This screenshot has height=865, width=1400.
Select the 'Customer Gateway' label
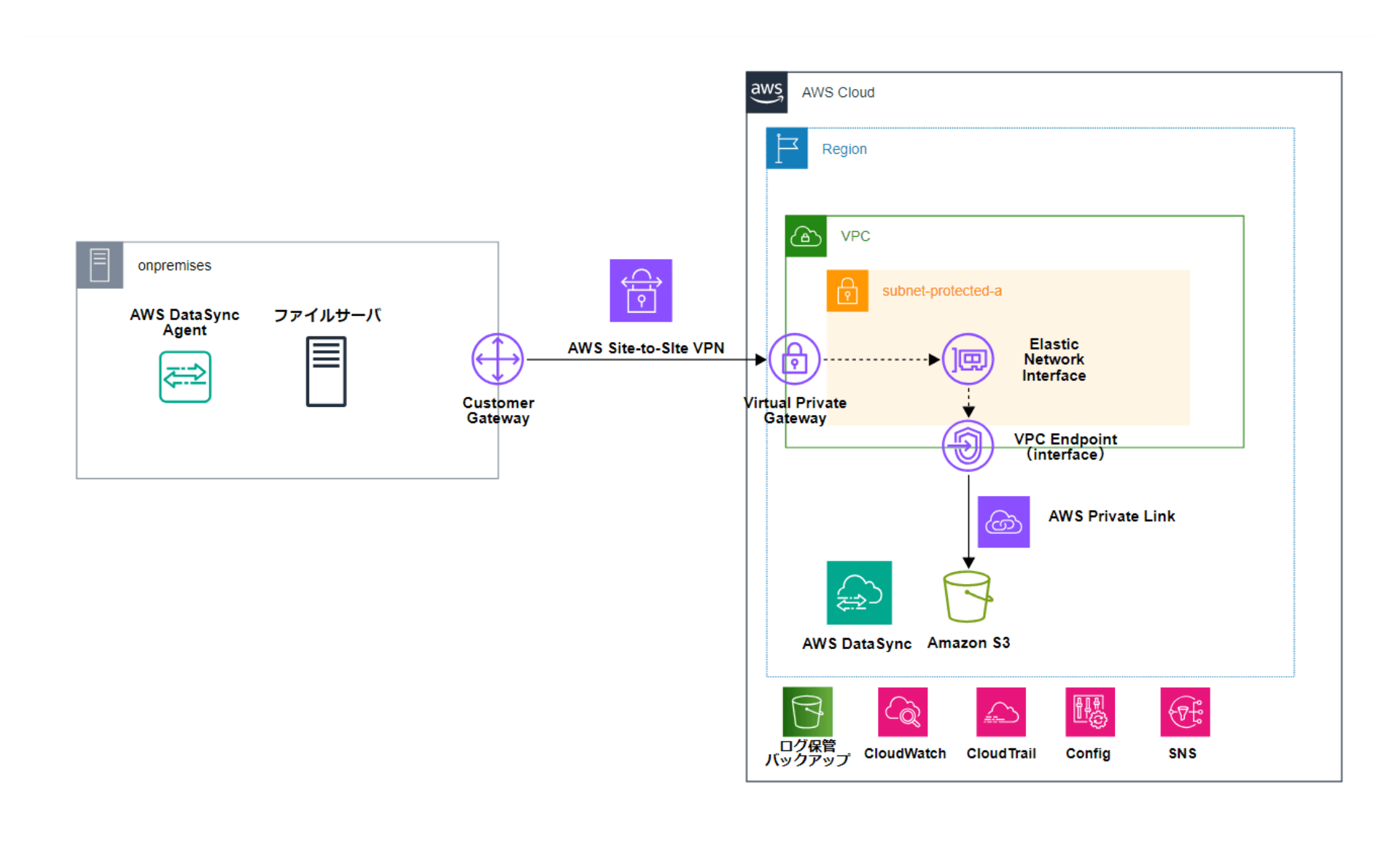coord(498,411)
